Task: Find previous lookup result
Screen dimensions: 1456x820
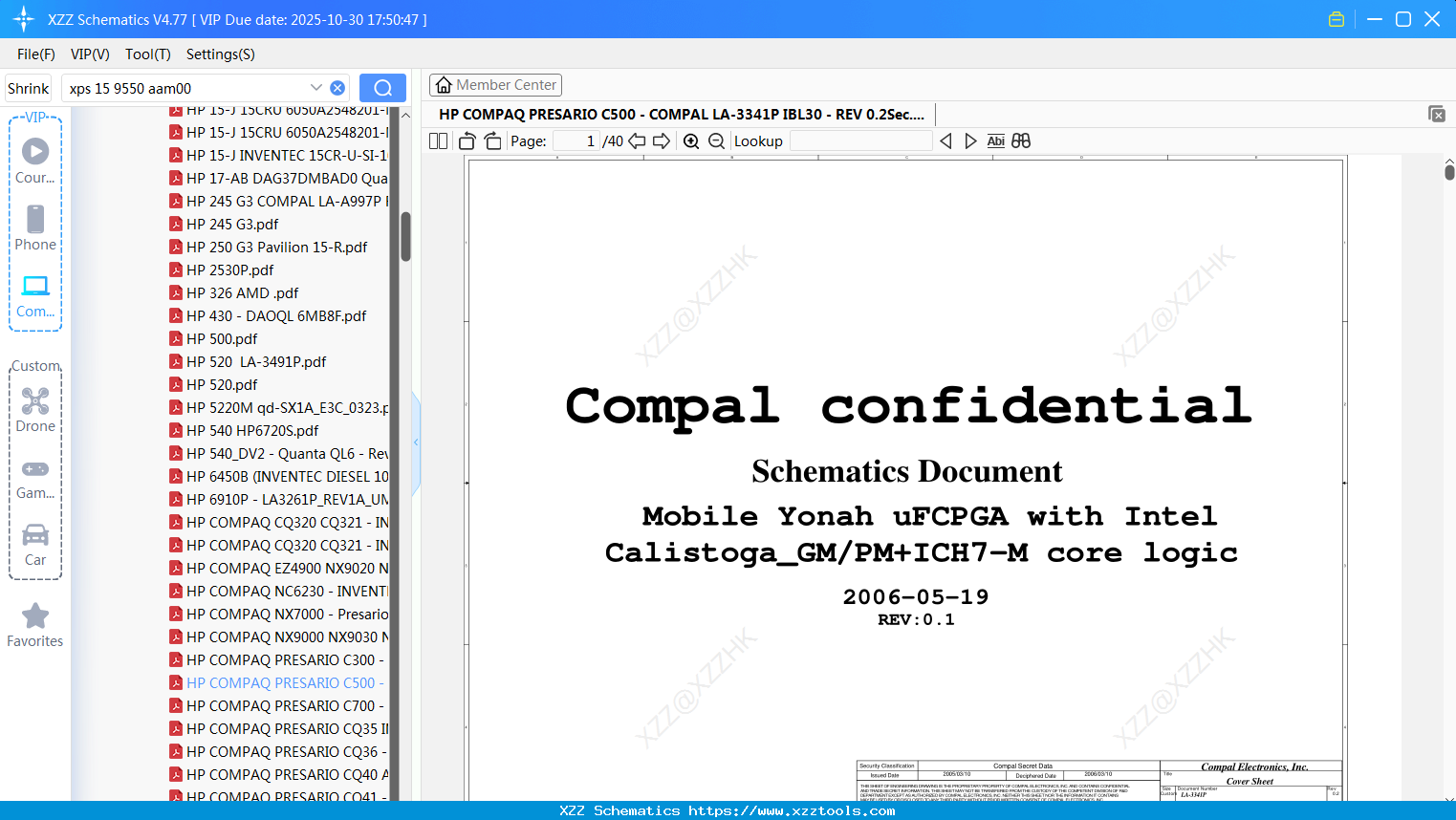Action: (945, 140)
